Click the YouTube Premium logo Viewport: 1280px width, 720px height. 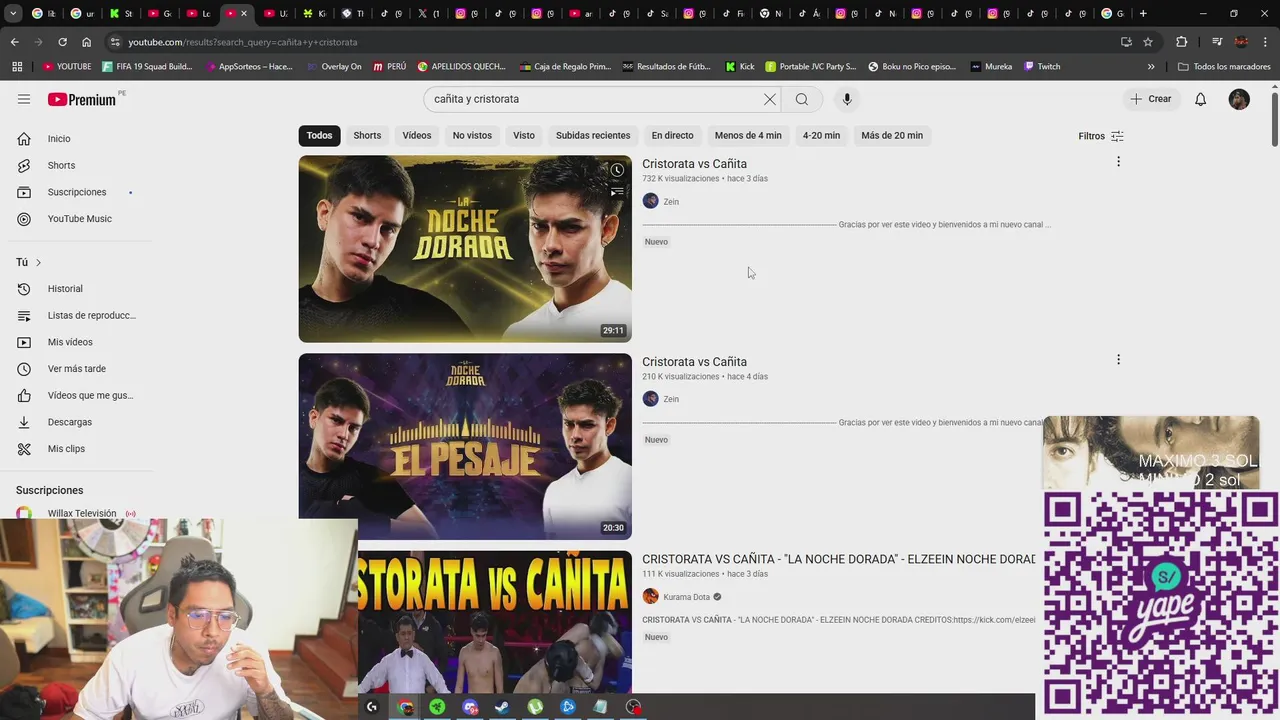click(82, 99)
